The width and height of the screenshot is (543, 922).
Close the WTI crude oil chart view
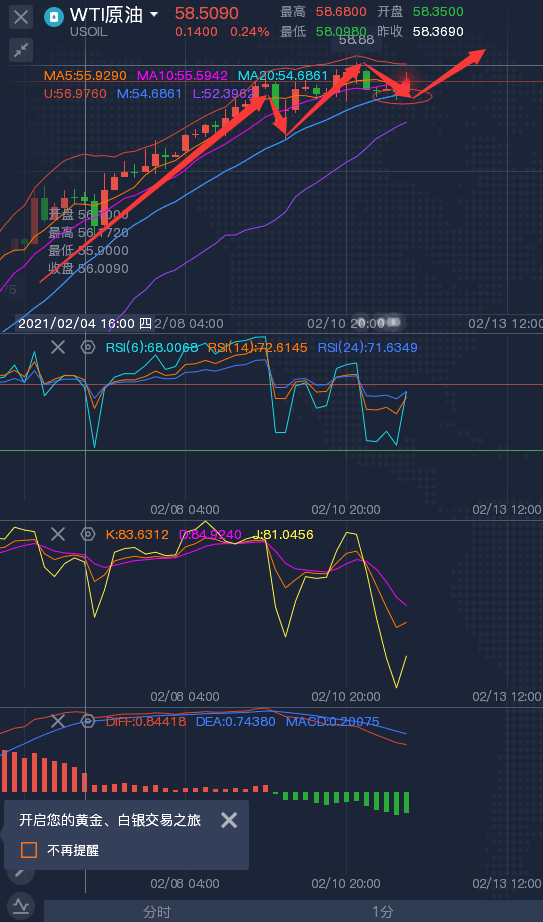click(x=21, y=16)
